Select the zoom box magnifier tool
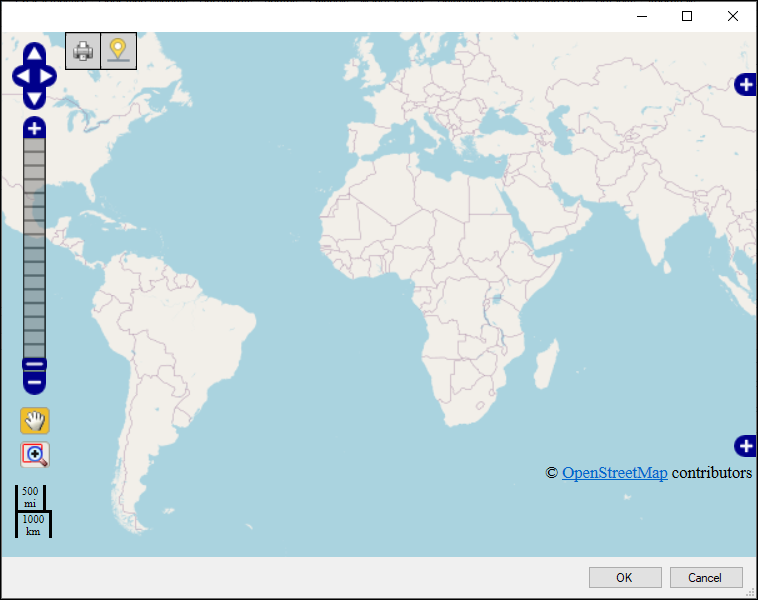The image size is (758, 600). pyautogui.click(x=35, y=455)
